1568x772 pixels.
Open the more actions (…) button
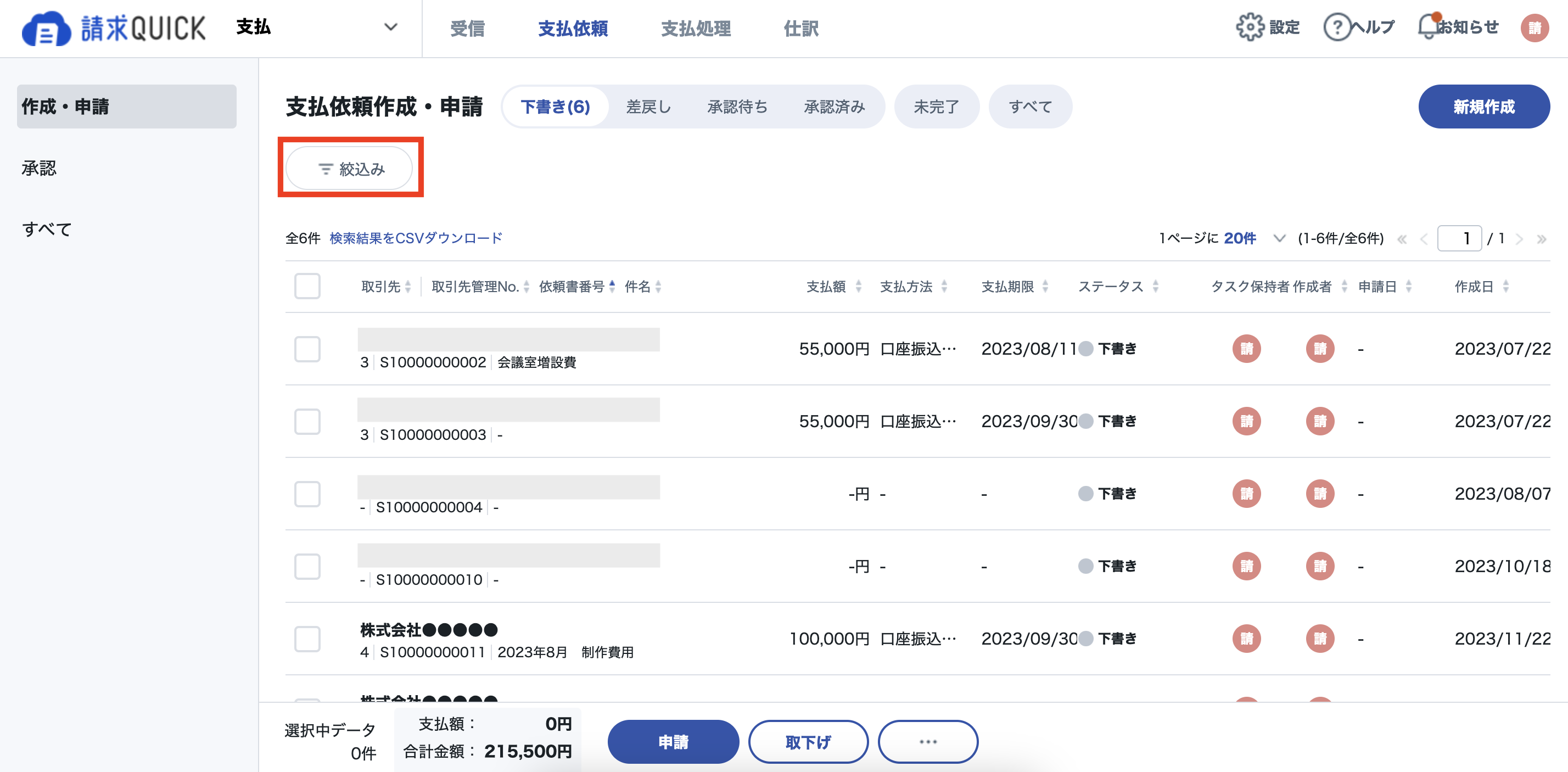click(928, 742)
